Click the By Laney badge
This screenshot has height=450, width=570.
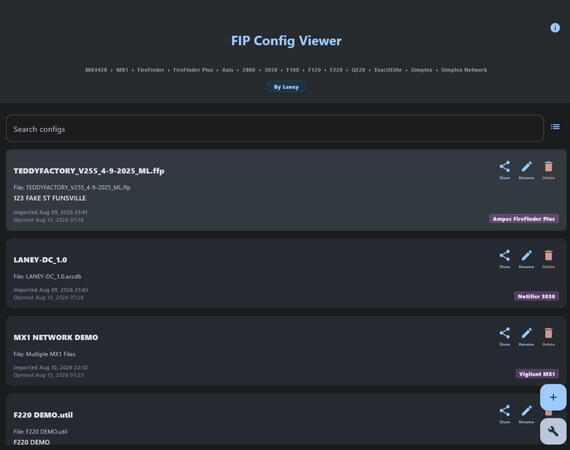pos(286,87)
